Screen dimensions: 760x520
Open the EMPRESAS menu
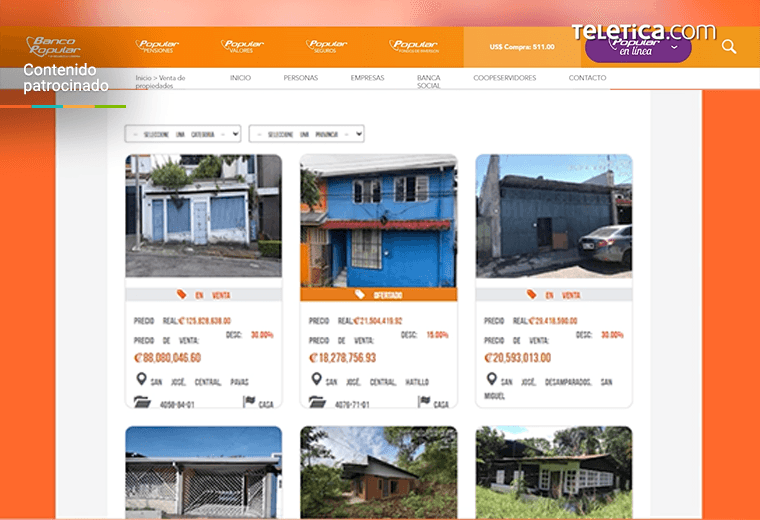point(367,78)
